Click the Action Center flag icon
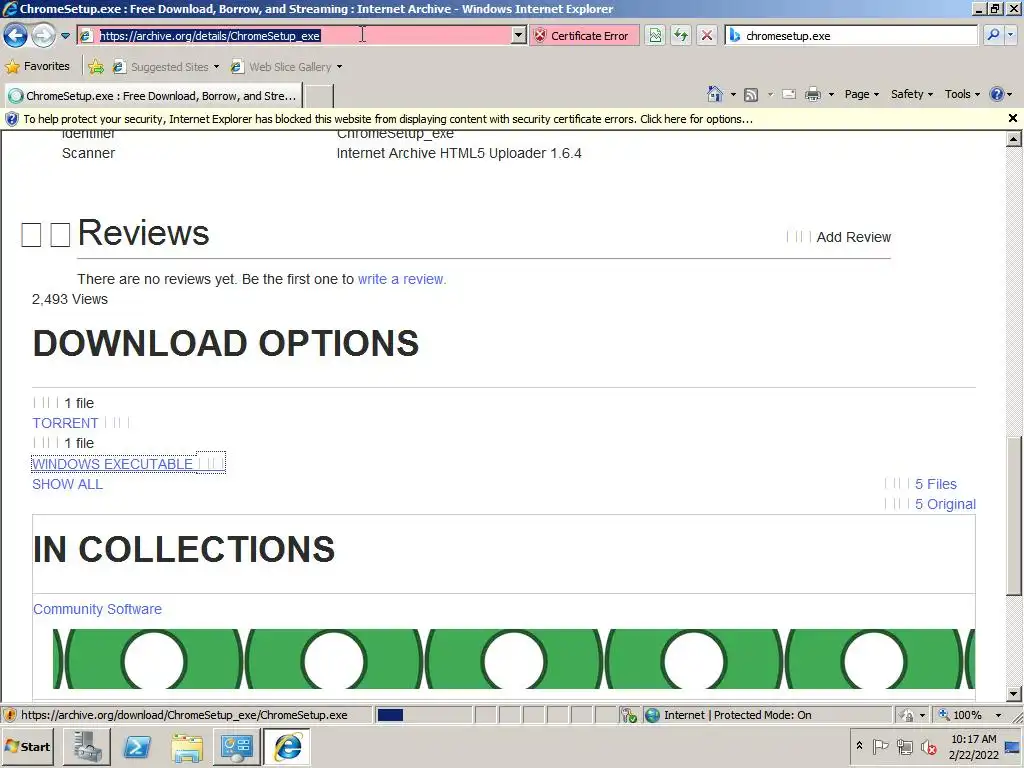Image resolution: width=1024 pixels, height=768 pixels. pyautogui.click(x=880, y=746)
